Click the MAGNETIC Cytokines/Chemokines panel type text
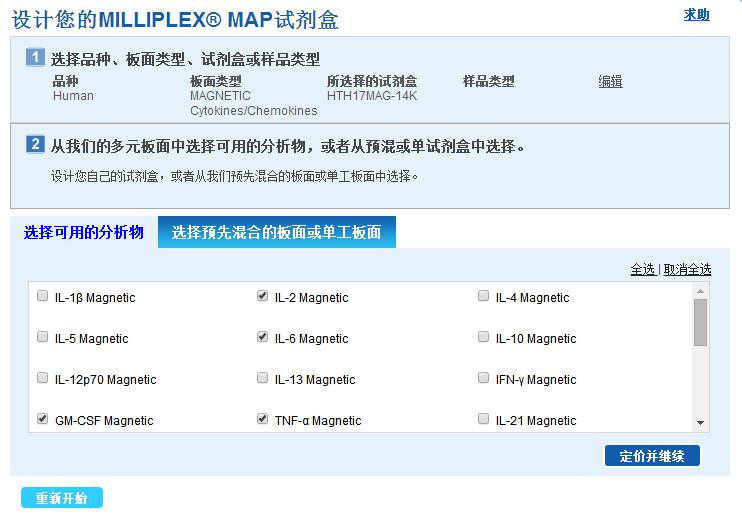The height and width of the screenshot is (515, 742). [x=254, y=103]
